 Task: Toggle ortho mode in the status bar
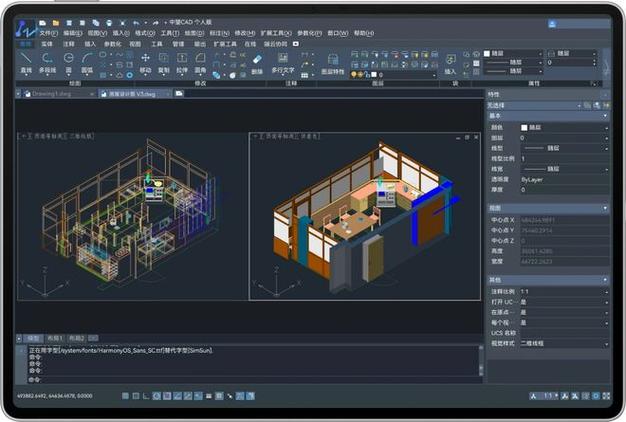click(146, 396)
